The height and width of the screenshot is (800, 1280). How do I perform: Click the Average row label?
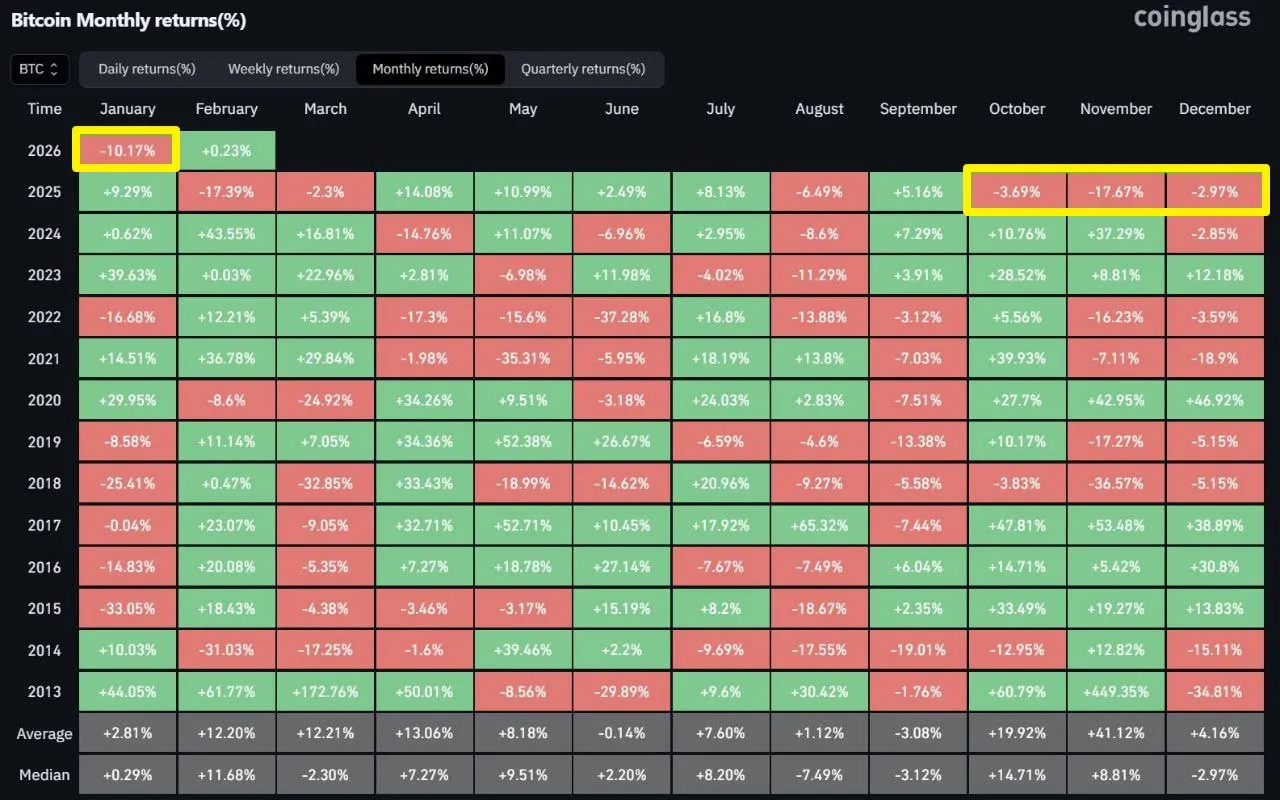(44, 733)
